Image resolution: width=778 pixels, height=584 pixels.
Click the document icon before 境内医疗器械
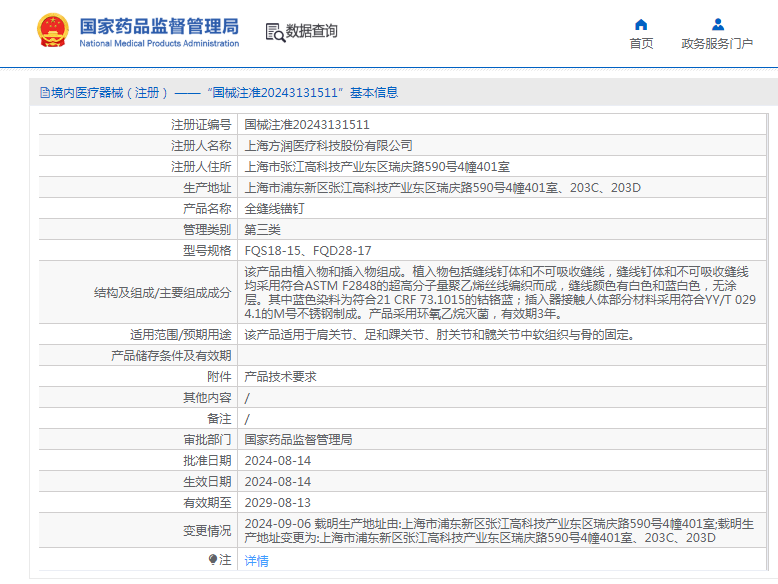coord(45,93)
